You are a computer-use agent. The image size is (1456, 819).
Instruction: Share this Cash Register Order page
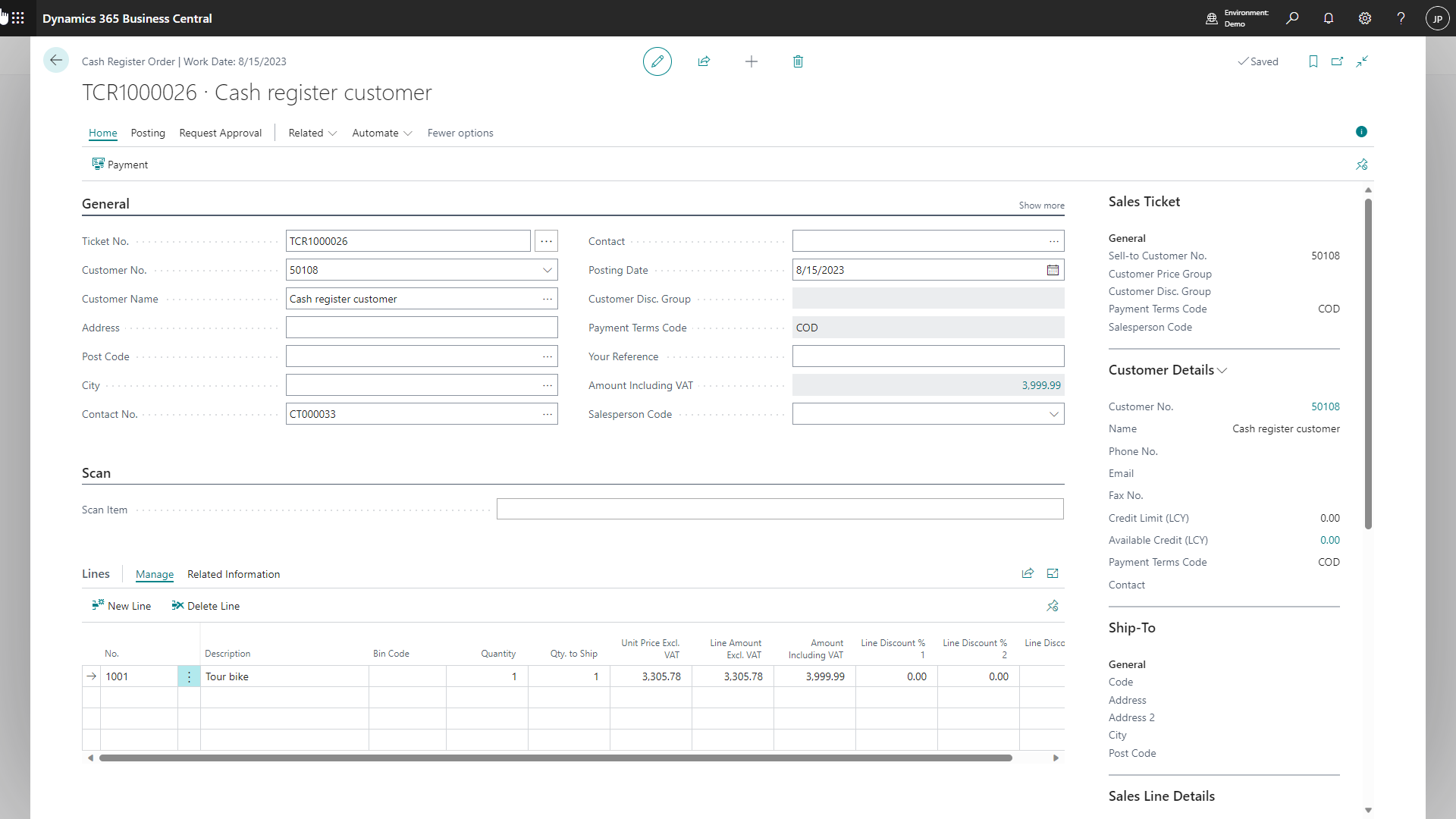click(704, 61)
